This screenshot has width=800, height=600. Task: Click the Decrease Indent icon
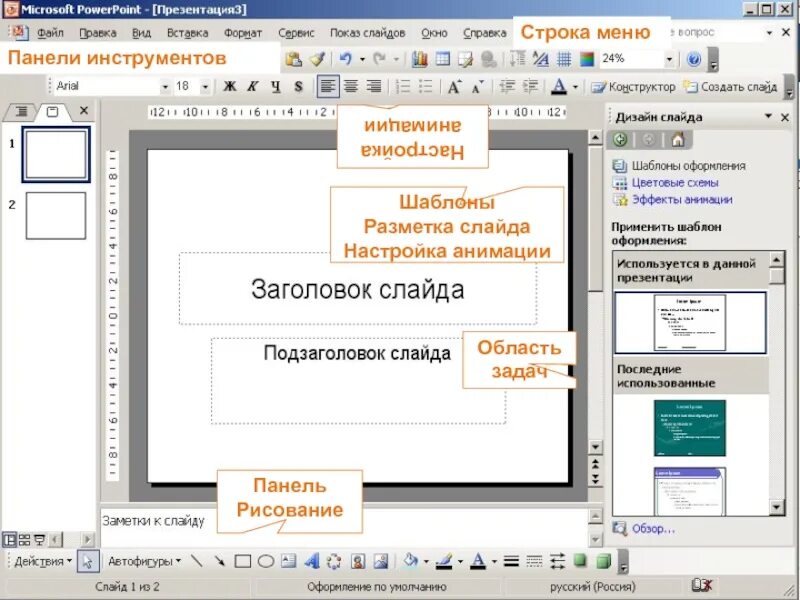[x=507, y=87]
